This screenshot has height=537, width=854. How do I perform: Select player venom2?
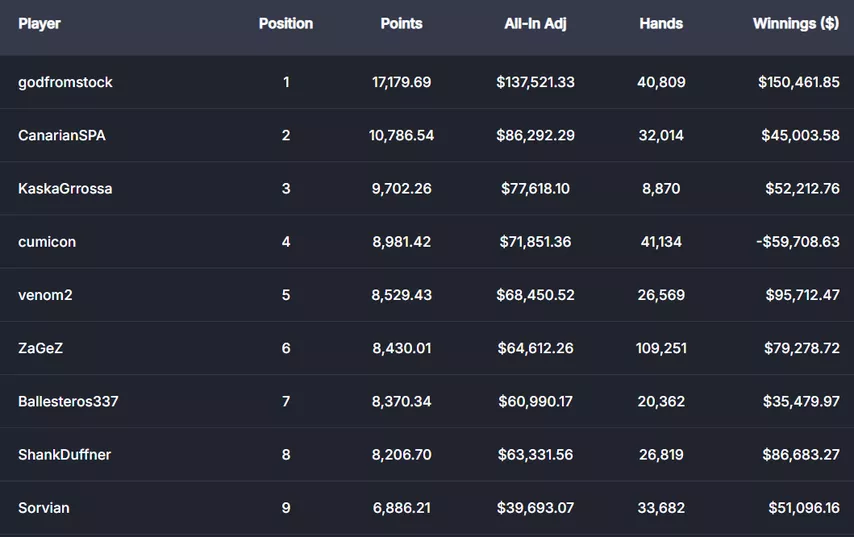tap(47, 295)
